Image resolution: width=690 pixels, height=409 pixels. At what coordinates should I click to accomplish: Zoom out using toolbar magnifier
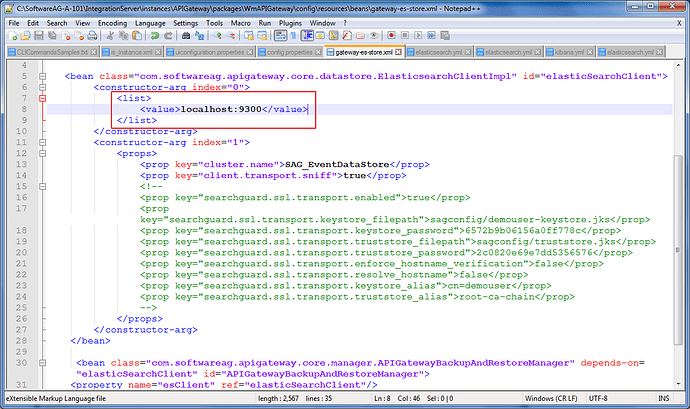231,36
